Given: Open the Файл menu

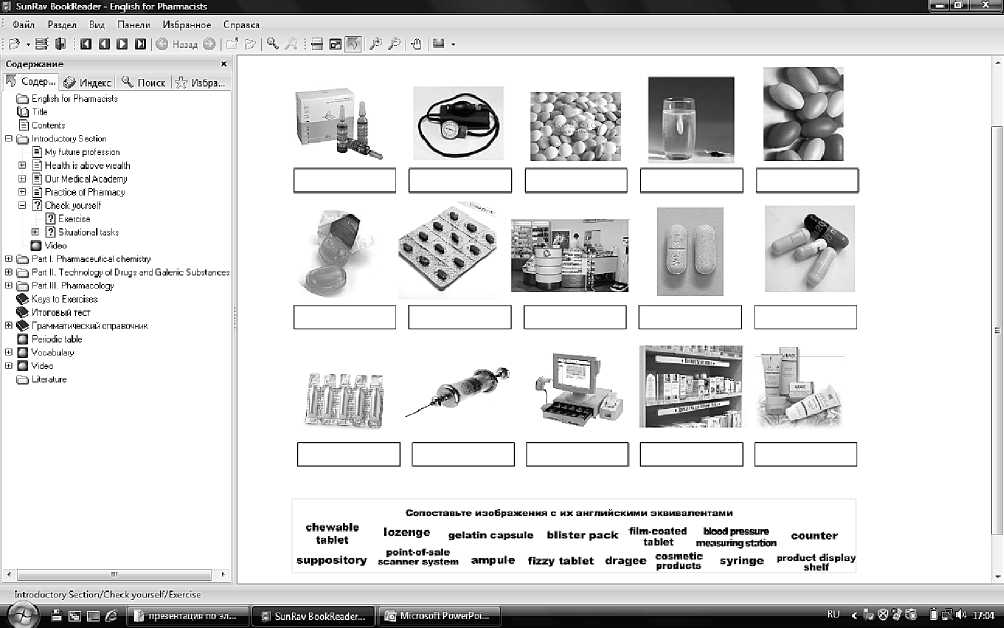Looking at the screenshot, I should [x=24, y=24].
